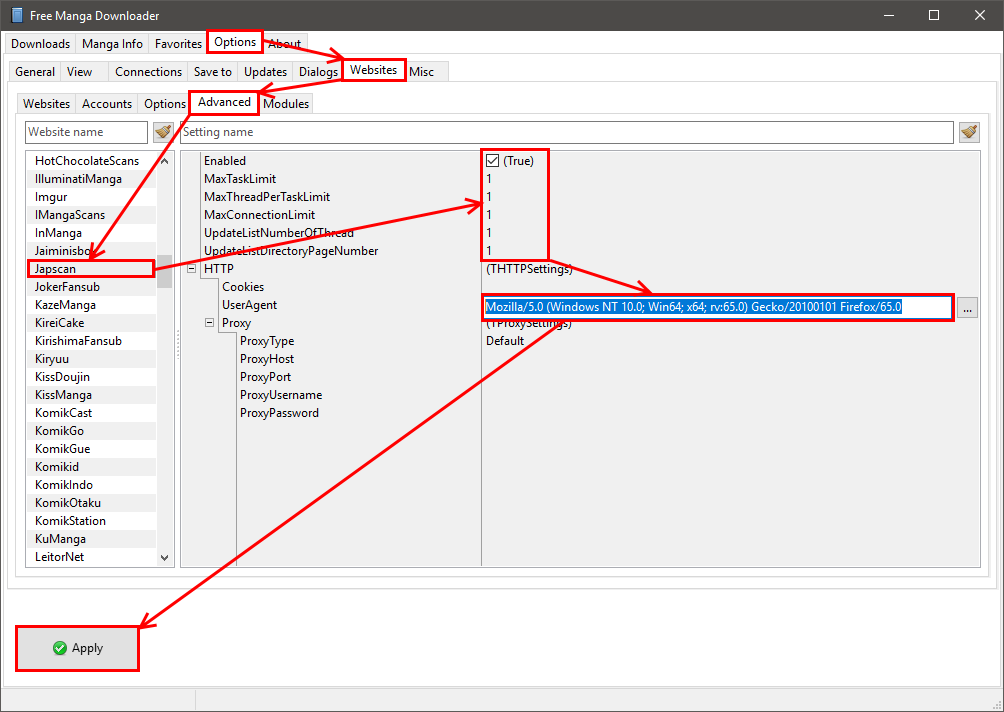Select KomikOtaku in the website list

pos(90,503)
